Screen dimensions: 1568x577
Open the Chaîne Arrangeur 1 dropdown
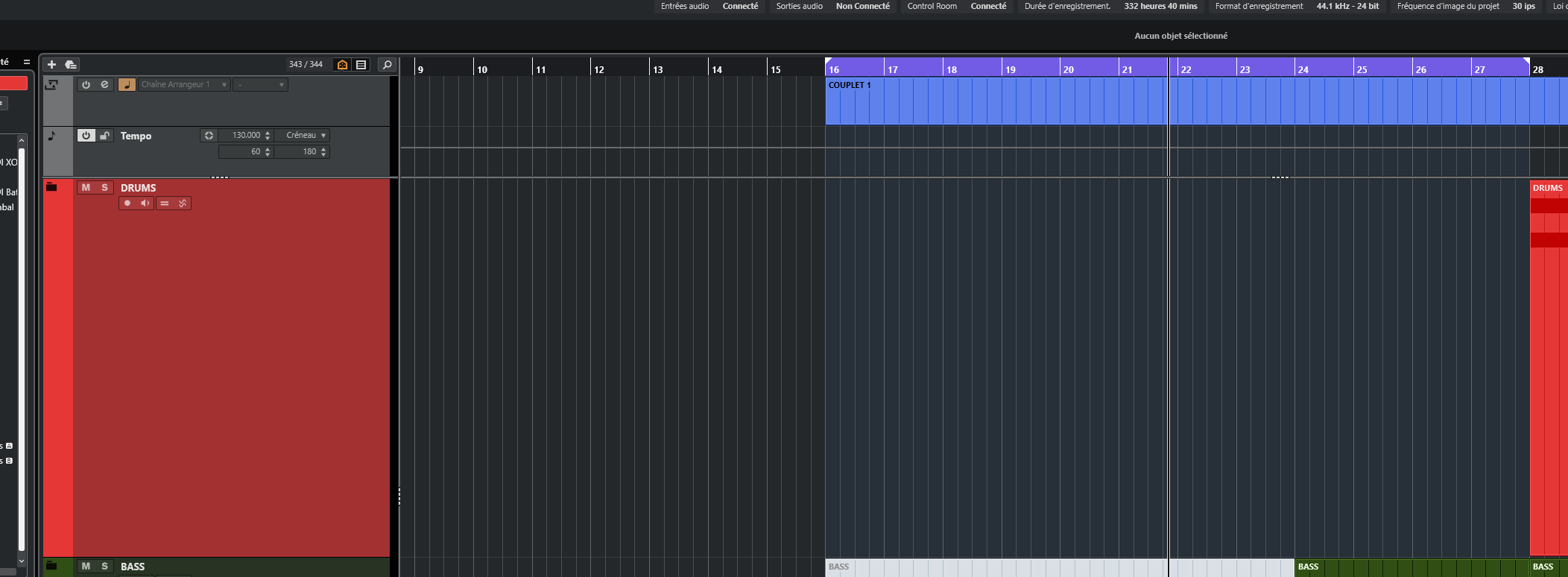(x=184, y=85)
